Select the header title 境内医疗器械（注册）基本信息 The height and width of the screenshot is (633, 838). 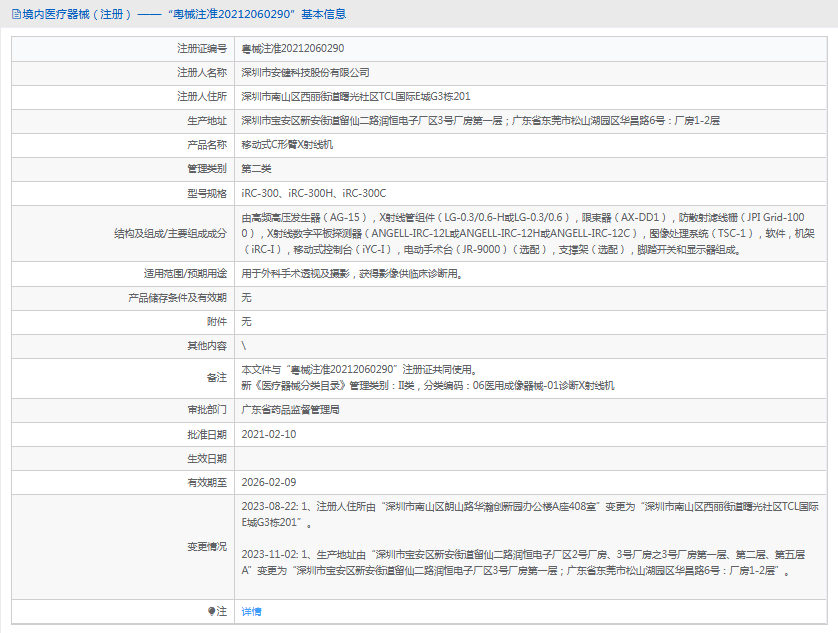click(184, 14)
